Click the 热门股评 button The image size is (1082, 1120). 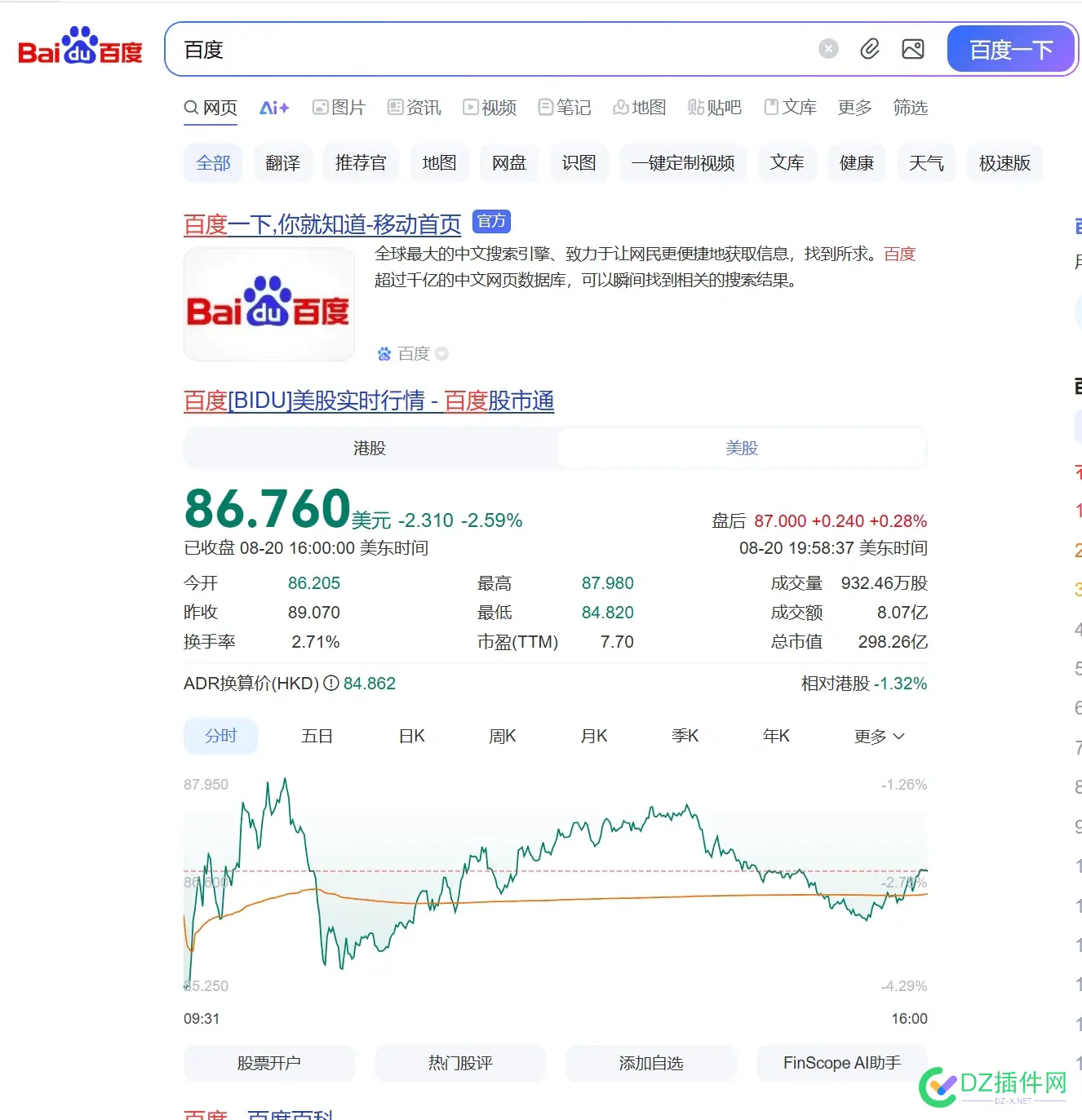[x=460, y=1063]
